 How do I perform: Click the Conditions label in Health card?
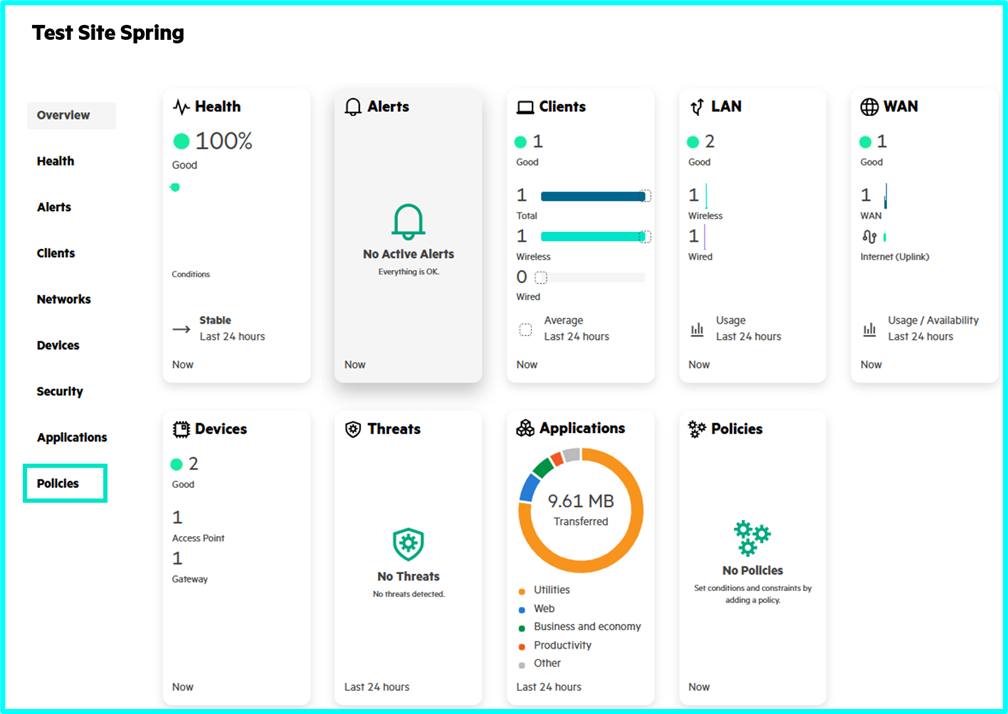(x=190, y=274)
